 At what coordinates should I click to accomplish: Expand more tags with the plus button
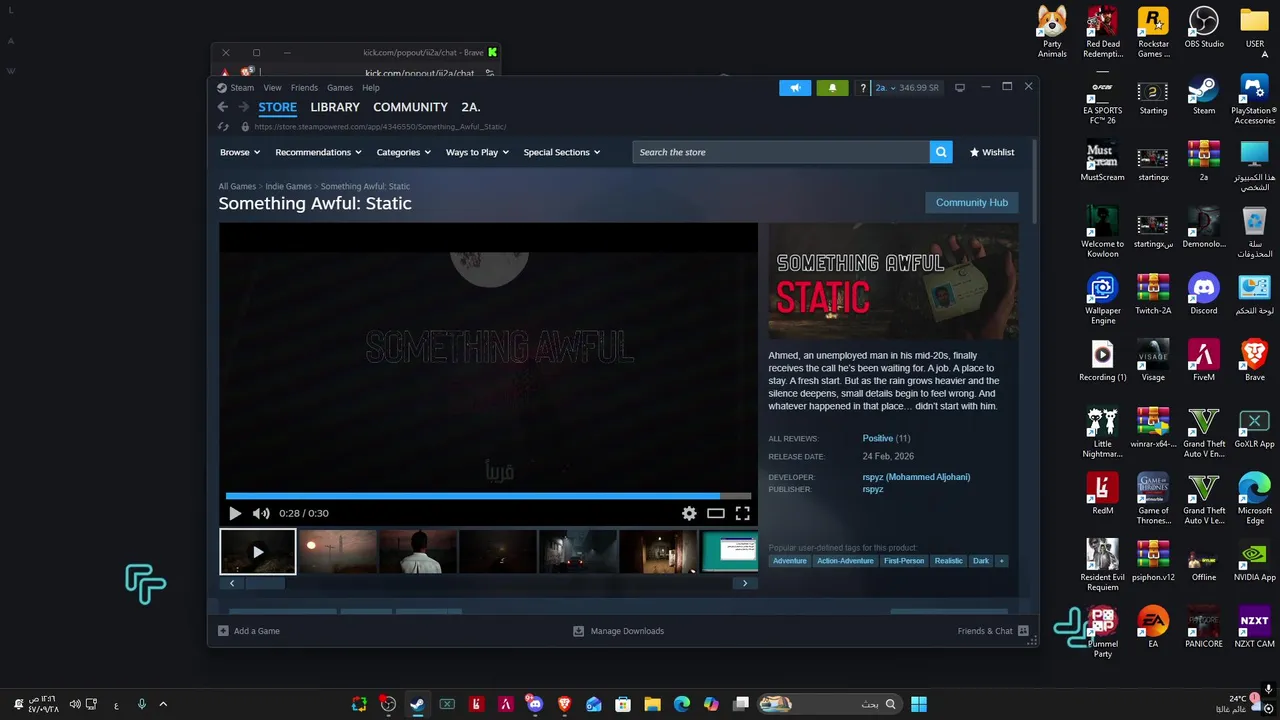(1001, 561)
